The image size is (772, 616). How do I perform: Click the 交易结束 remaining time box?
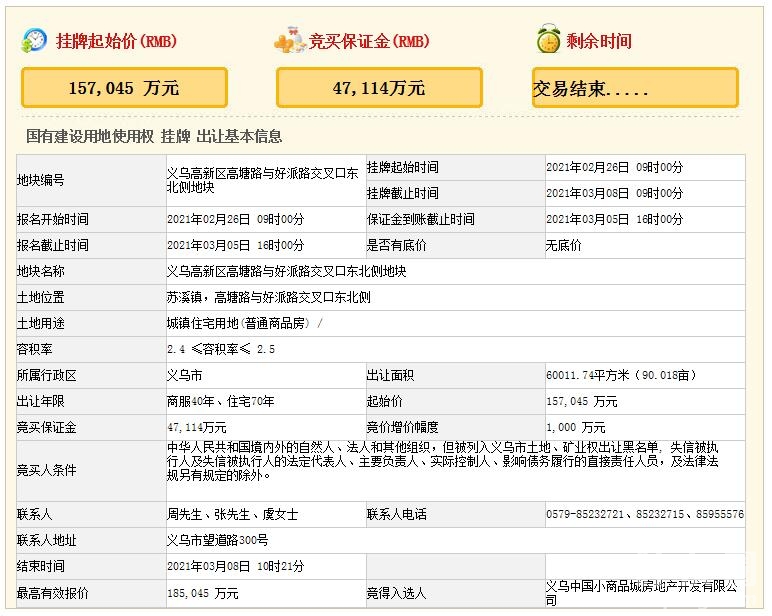pyautogui.click(x=635, y=88)
